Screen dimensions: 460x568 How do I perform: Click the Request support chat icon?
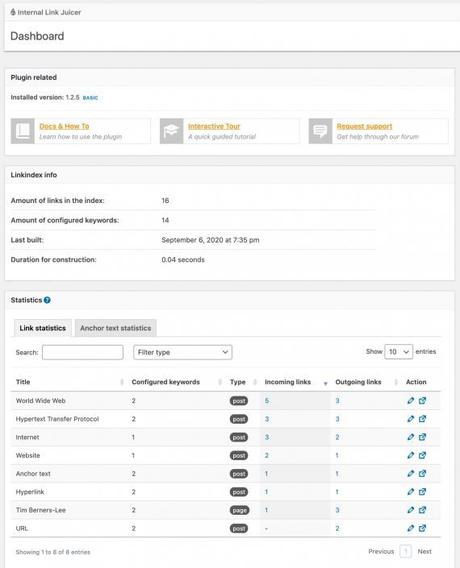point(320,131)
